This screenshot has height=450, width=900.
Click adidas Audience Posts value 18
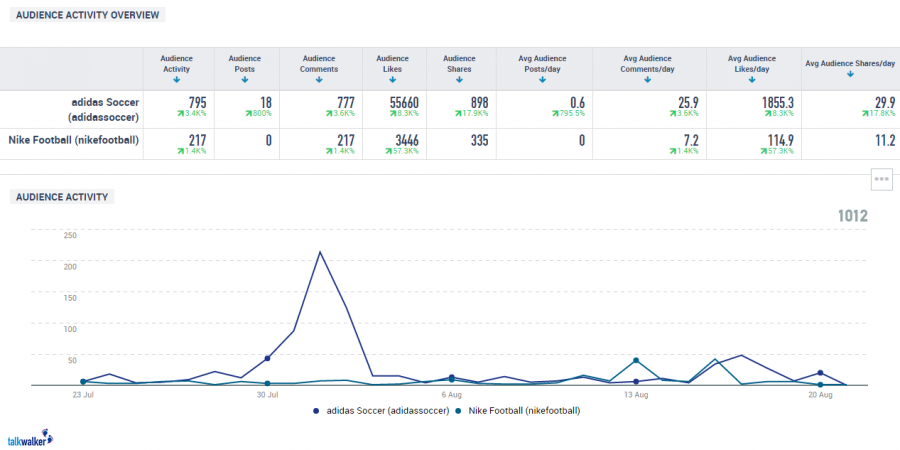266,103
